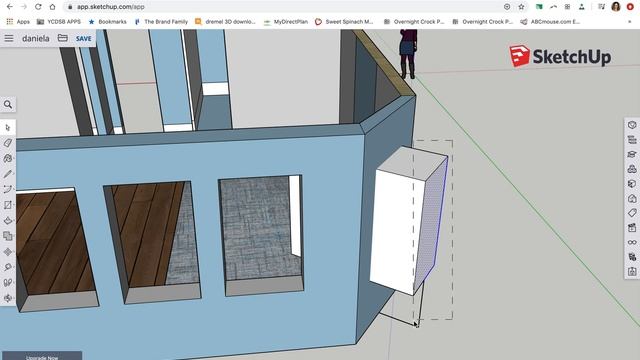Select the Walk footprints tool
The height and width of the screenshot is (360, 640).
[8, 282]
